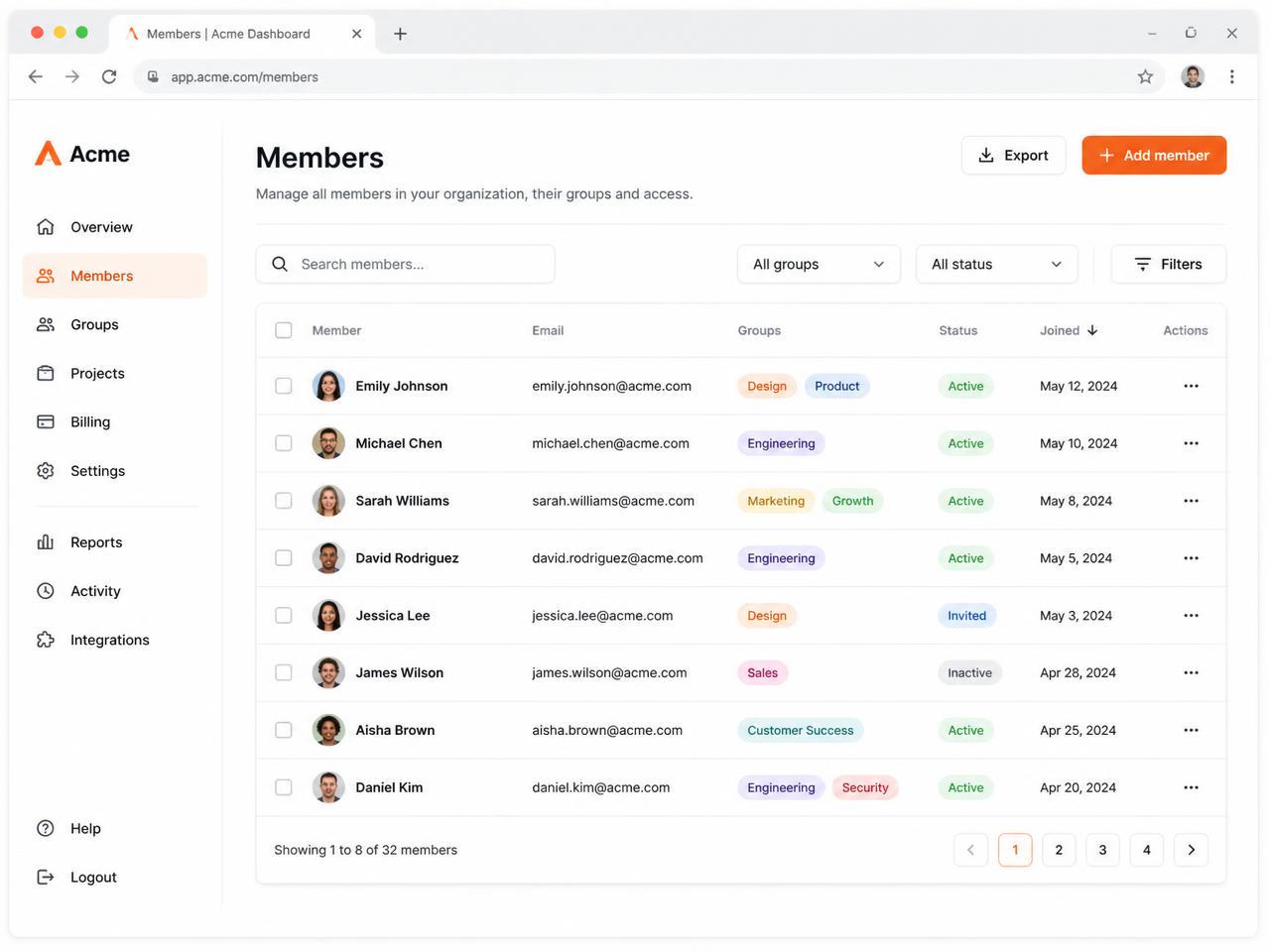The width and height of the screenshot is (1270, 952).
Task: Open actions menu for Emily Johnson
Action: [1191, 386]
